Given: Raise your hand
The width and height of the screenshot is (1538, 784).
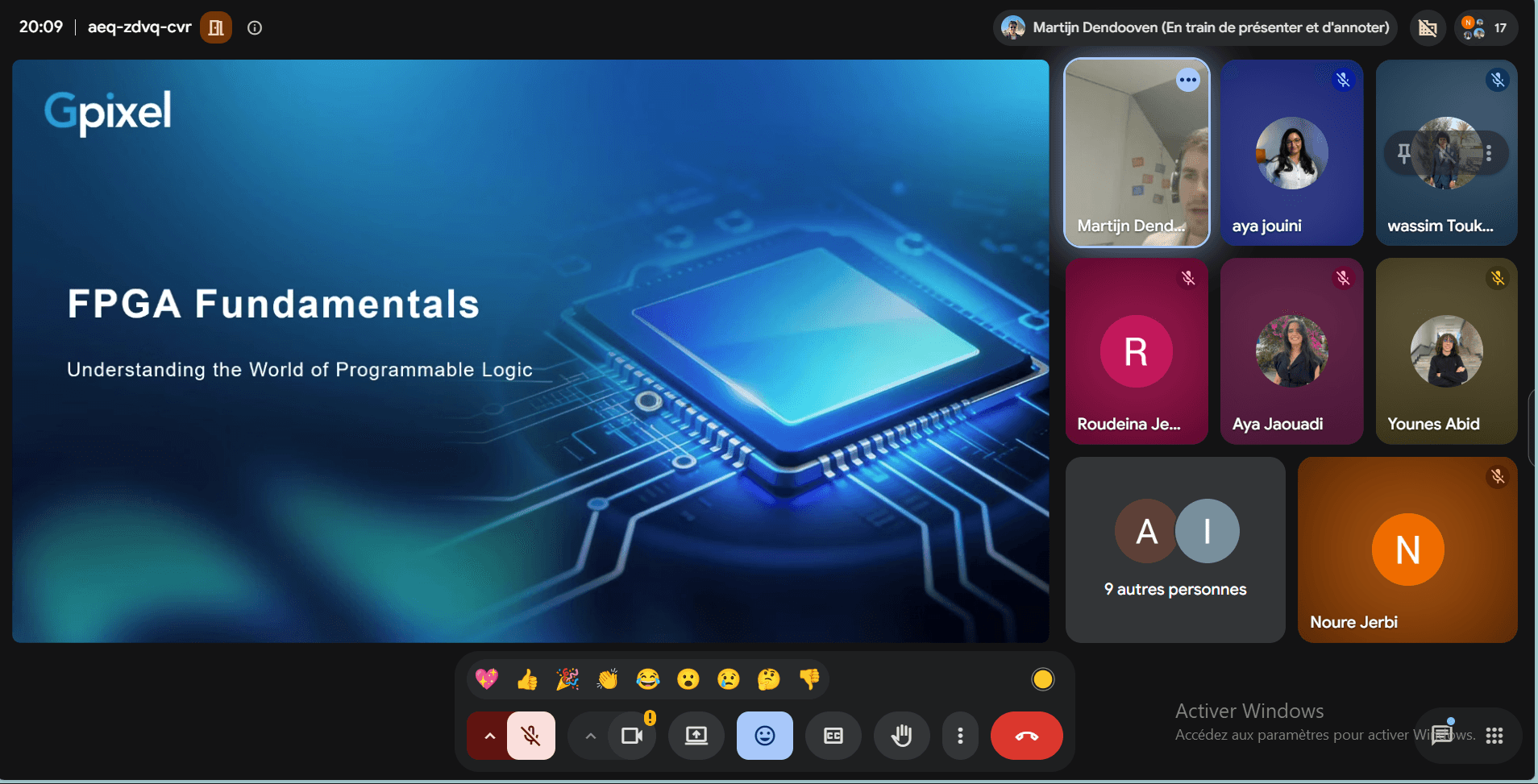Looking at the screenshot, I should coord(902,736).
